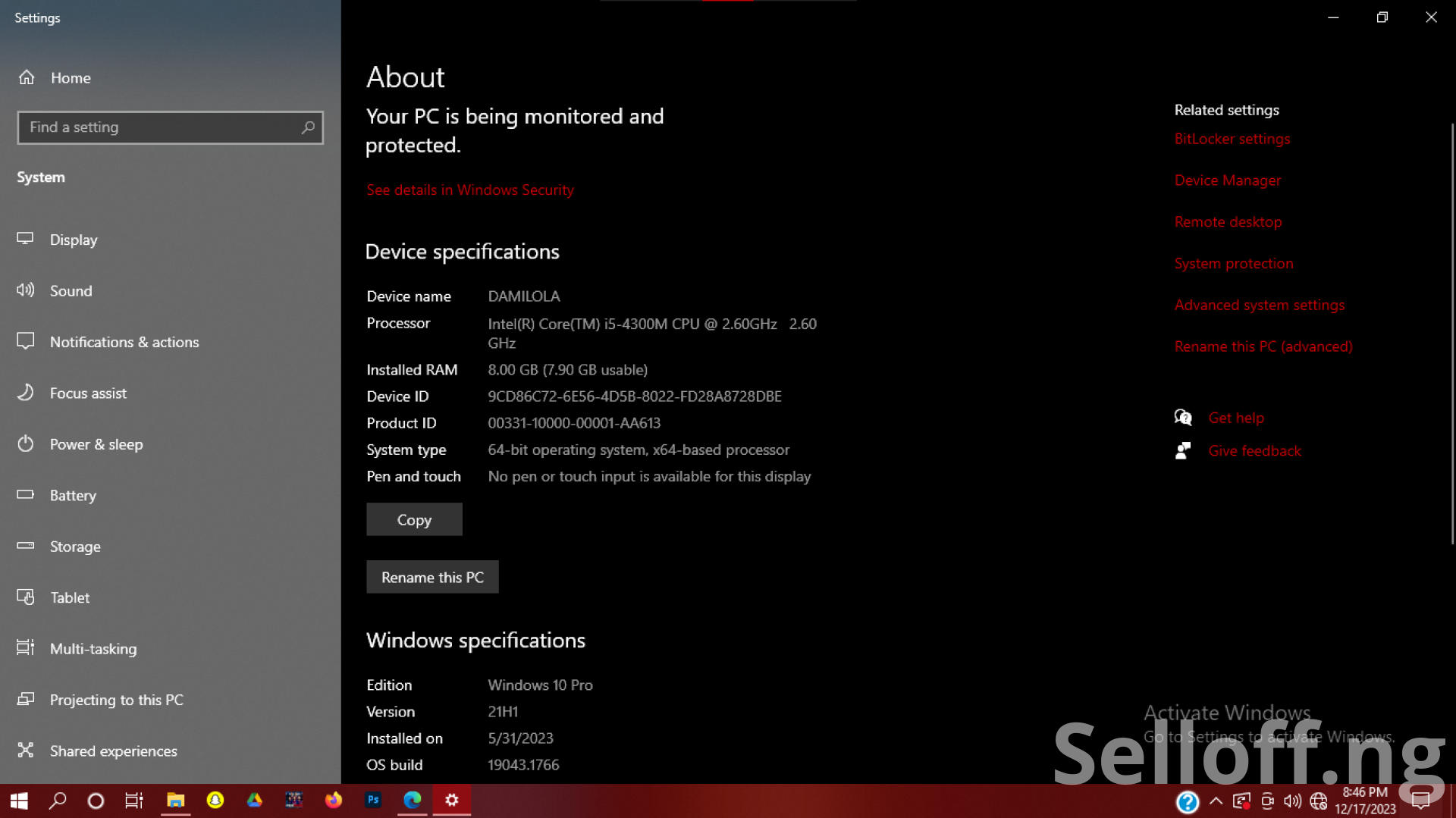Click the Focus assist moon icon

coord(26,392)
